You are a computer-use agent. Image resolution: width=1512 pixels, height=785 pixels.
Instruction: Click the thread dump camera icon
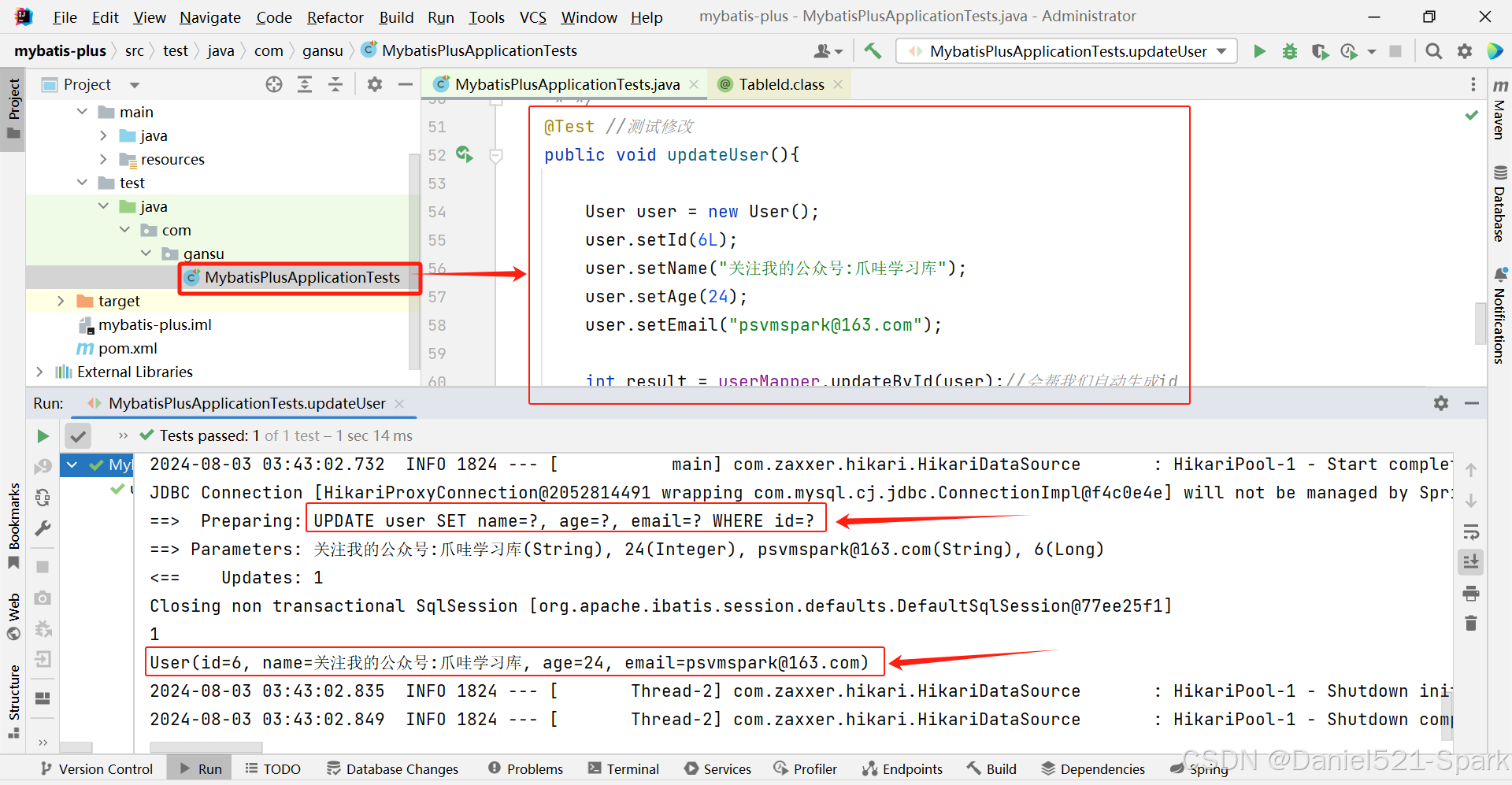pyautogui.click(x=43, y=598)
